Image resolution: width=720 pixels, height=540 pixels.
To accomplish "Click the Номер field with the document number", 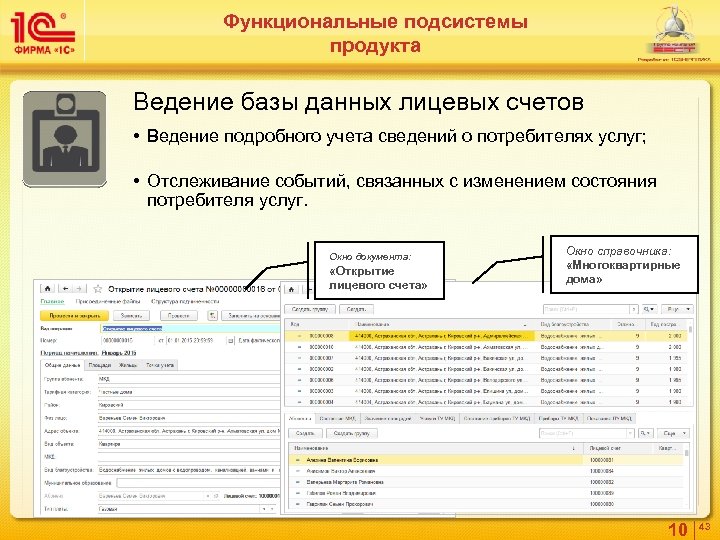I will pyautogui.click(x=127, y=341).
